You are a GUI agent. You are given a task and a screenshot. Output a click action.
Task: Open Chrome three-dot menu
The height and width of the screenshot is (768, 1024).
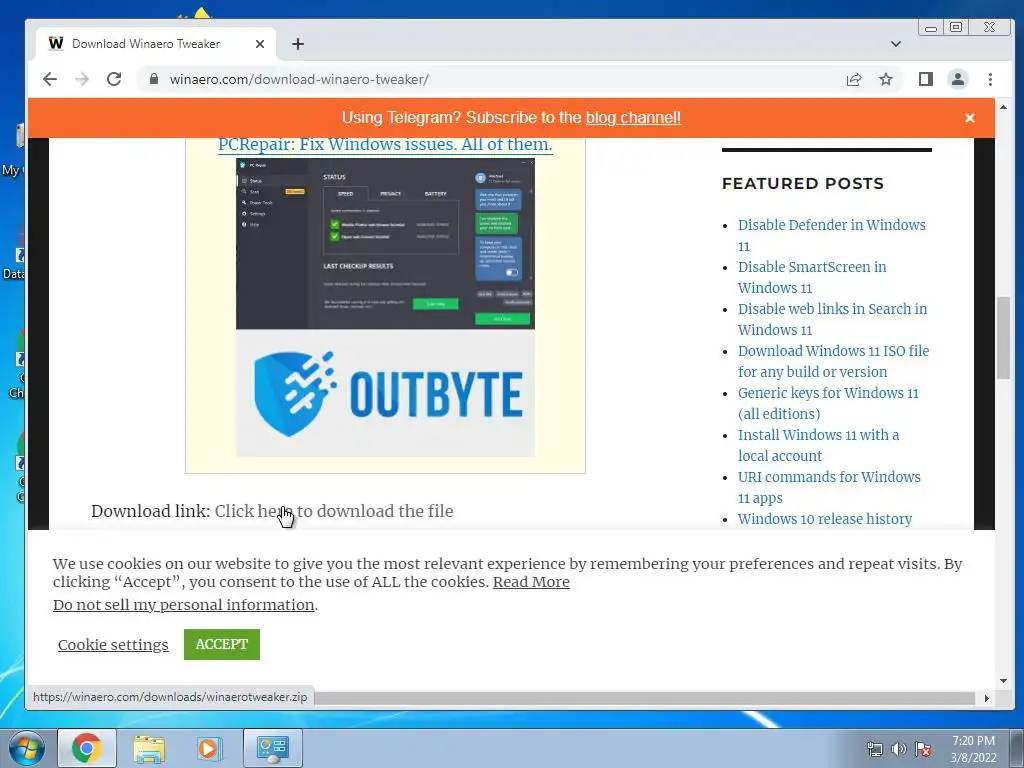tap(990, 79)
